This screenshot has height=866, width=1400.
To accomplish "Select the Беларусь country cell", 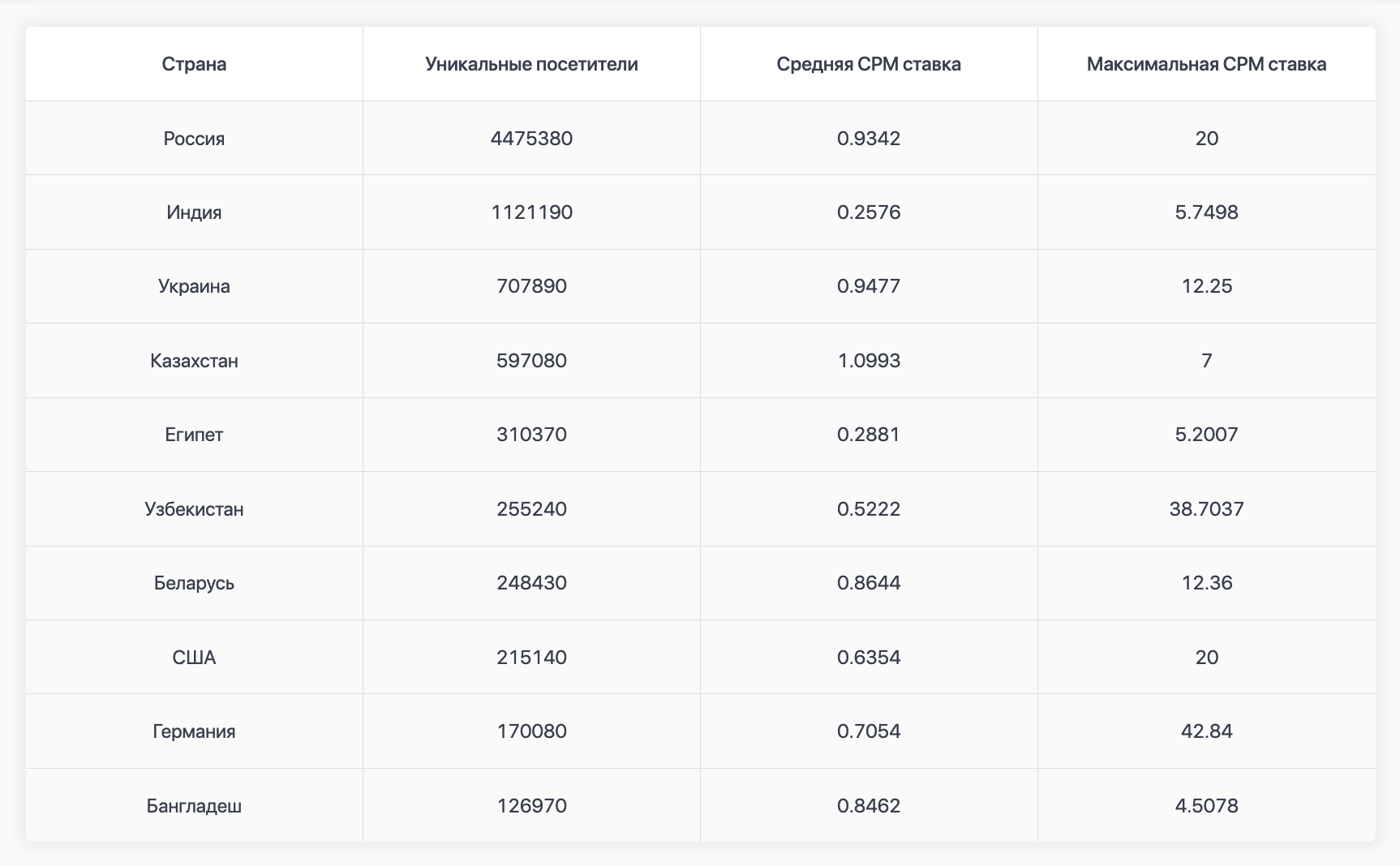I will pyautogui.click(x=194, y=583).
